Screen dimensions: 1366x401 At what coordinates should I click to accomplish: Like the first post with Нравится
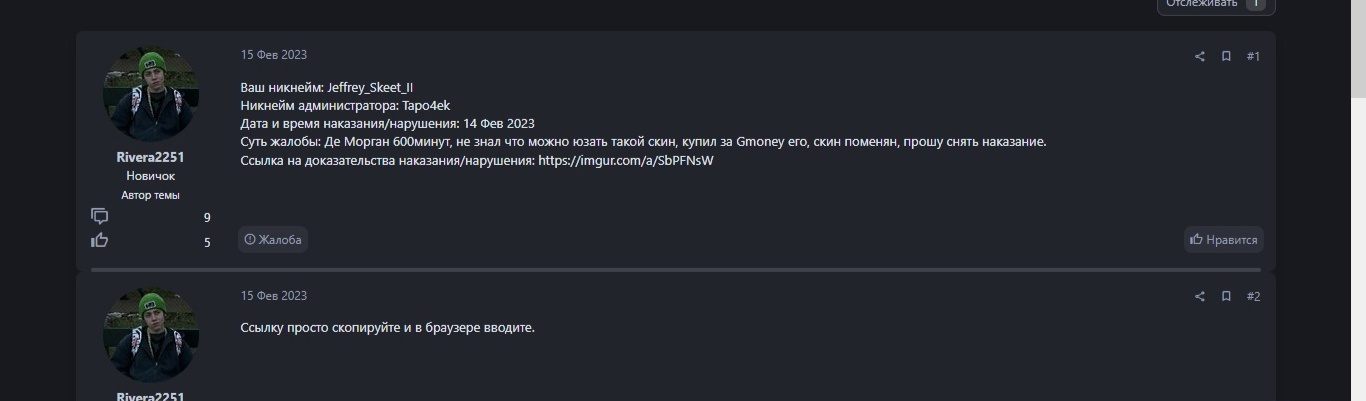1224,240
